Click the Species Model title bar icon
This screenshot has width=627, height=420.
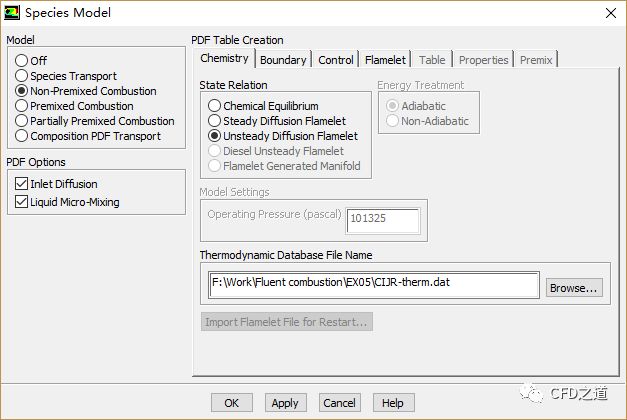12,13
